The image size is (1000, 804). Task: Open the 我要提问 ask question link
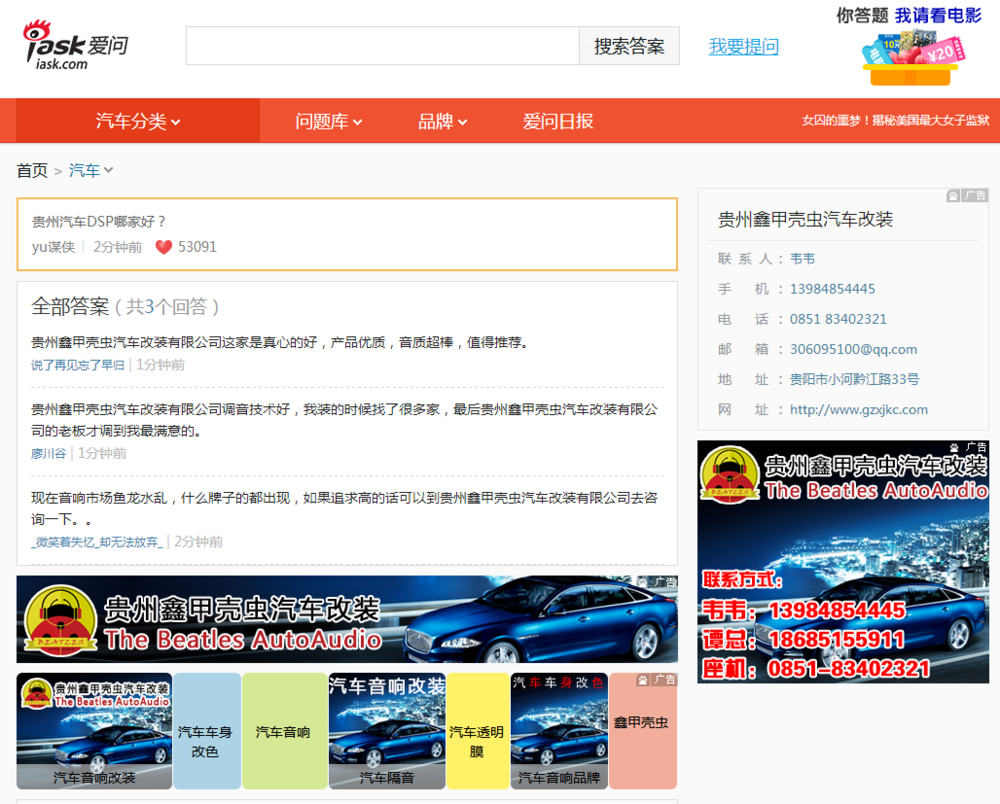coord(744,47)
